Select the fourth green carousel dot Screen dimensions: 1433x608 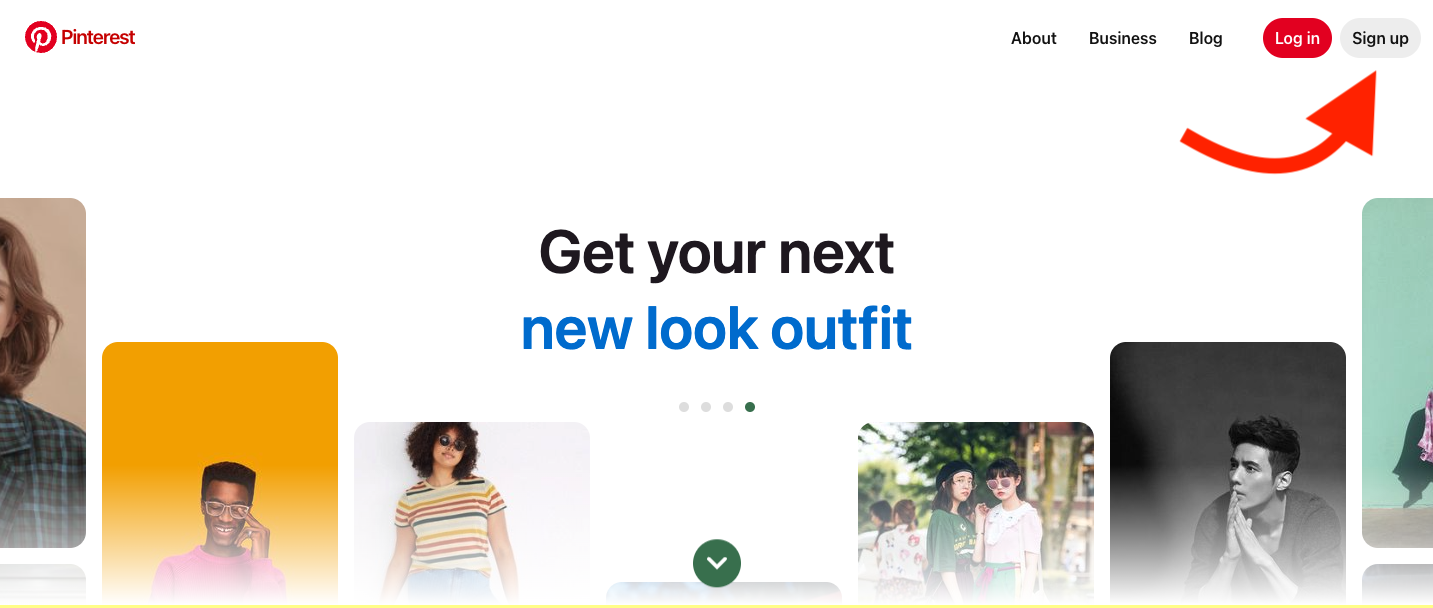point(750,407)
